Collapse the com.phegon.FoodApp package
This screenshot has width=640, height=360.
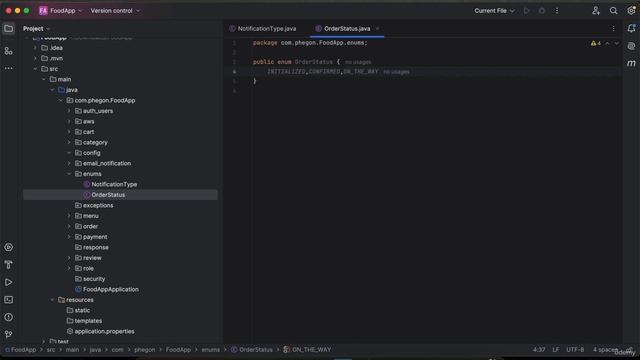[x=60, y=100]
